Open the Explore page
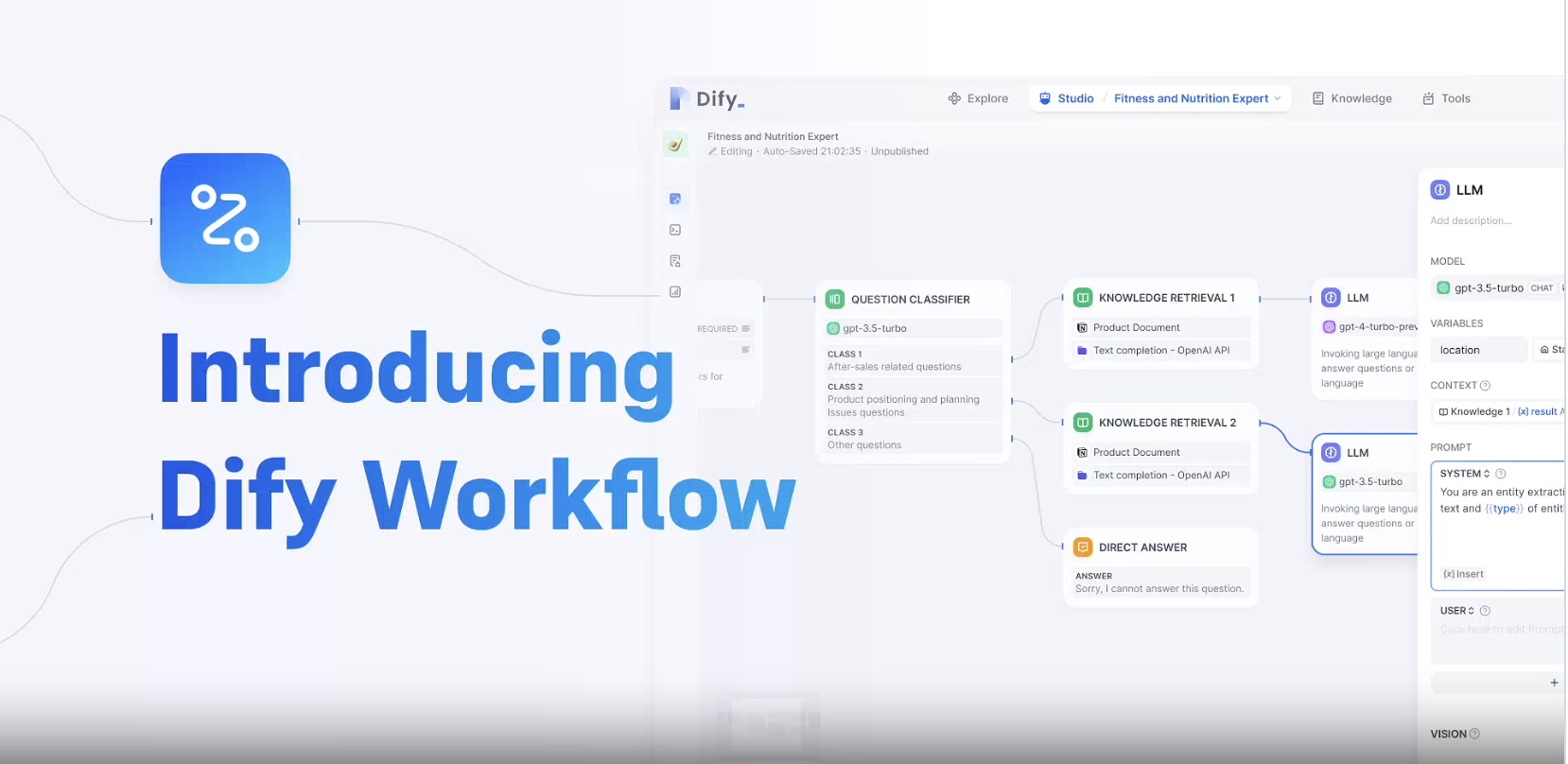 [978, 98]
